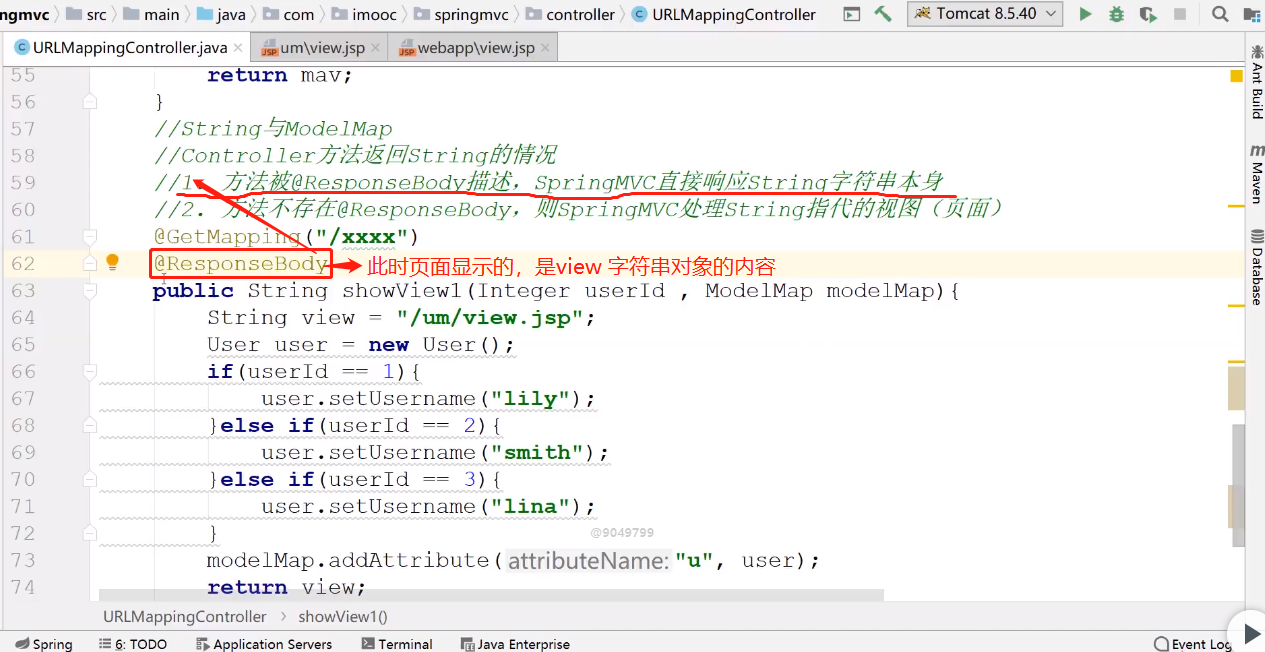Collapse the showView1 method fold marker at line 62
The width and height of the screenshot is (1265, 652).
coord(90,263)
